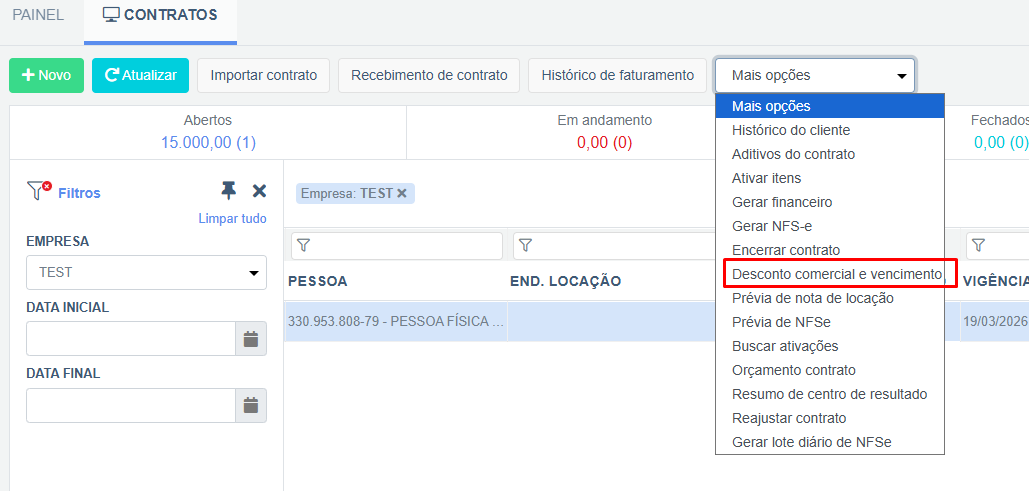Click the Importar contrato button
1029x491 pixels.
pos(263,75)
